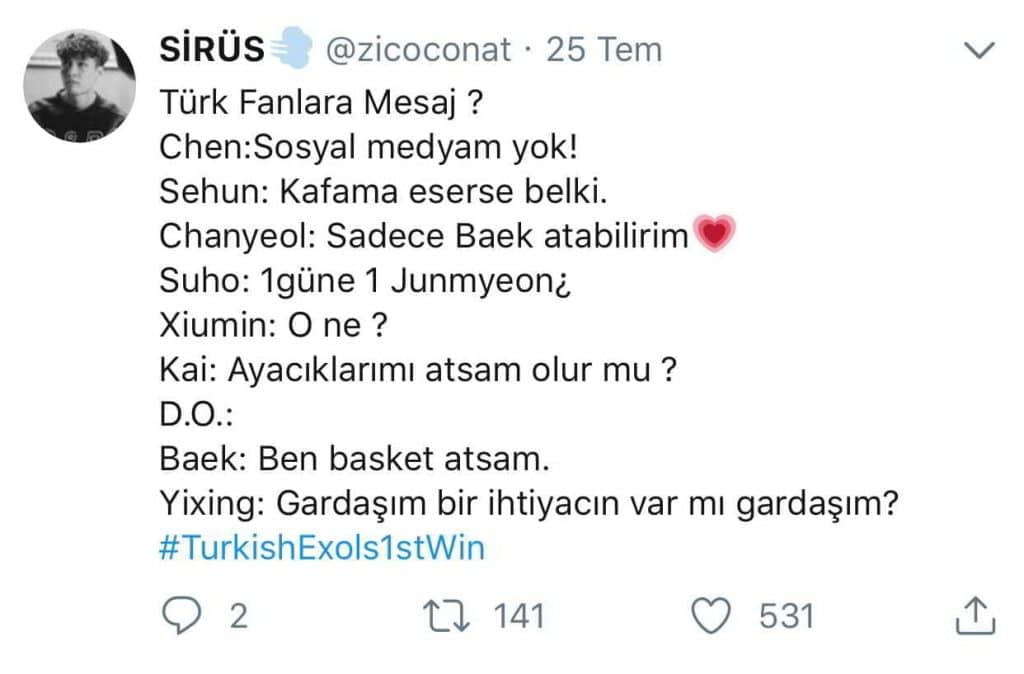
Task: Click the reply count of 2
Action: [238, 615]
